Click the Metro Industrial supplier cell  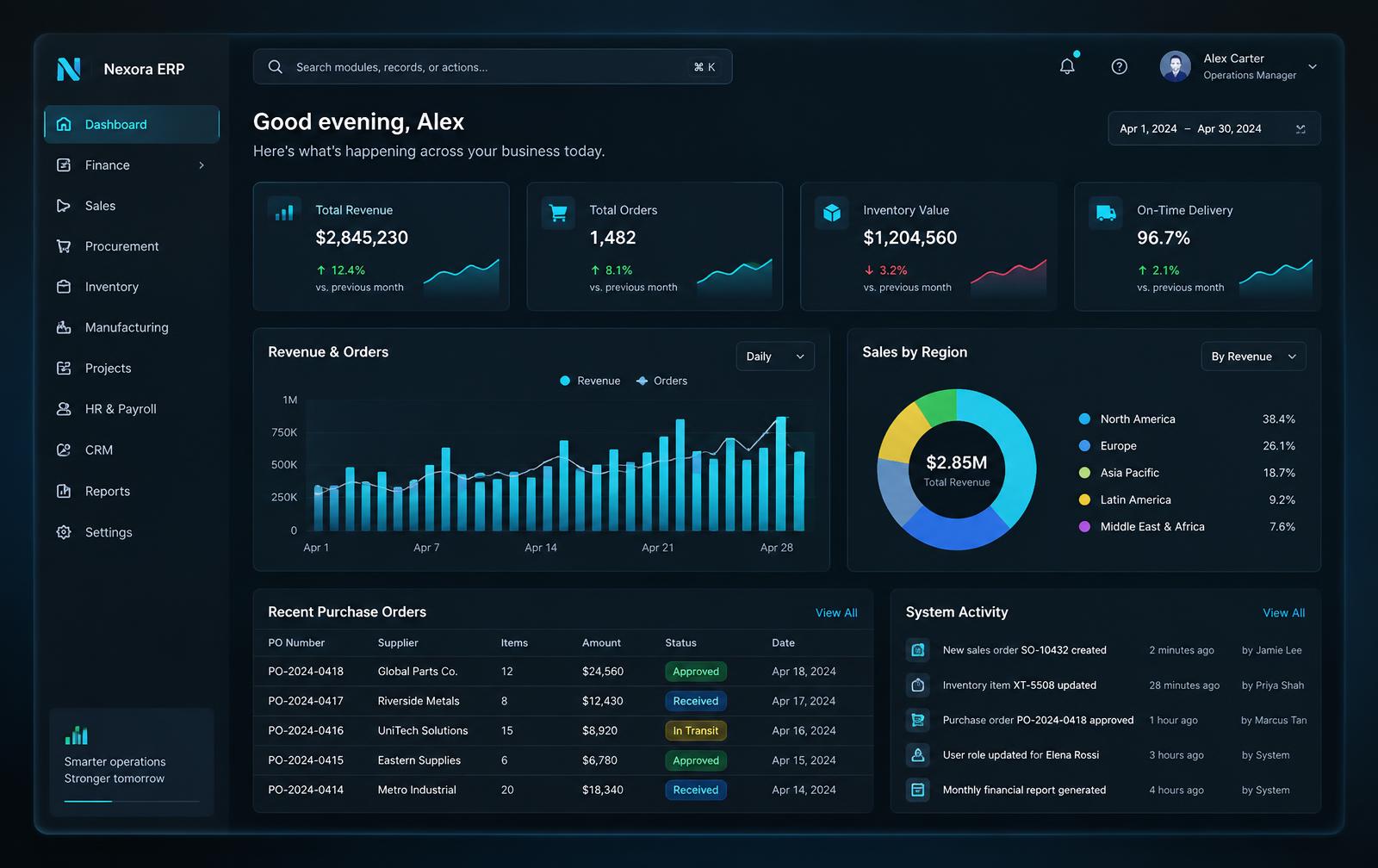(417, 790)
